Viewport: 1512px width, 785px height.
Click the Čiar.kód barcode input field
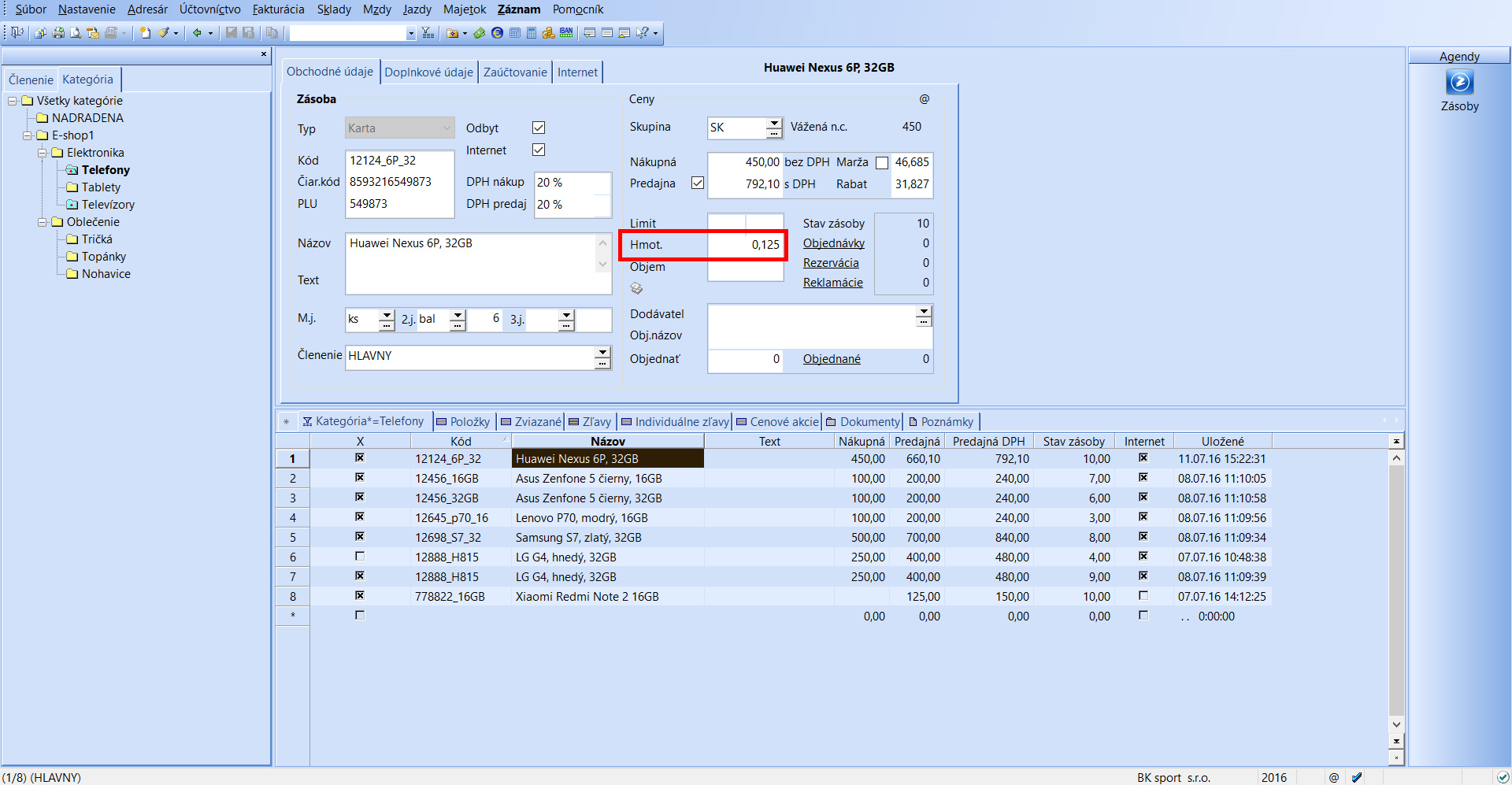[x=399, y=182]
